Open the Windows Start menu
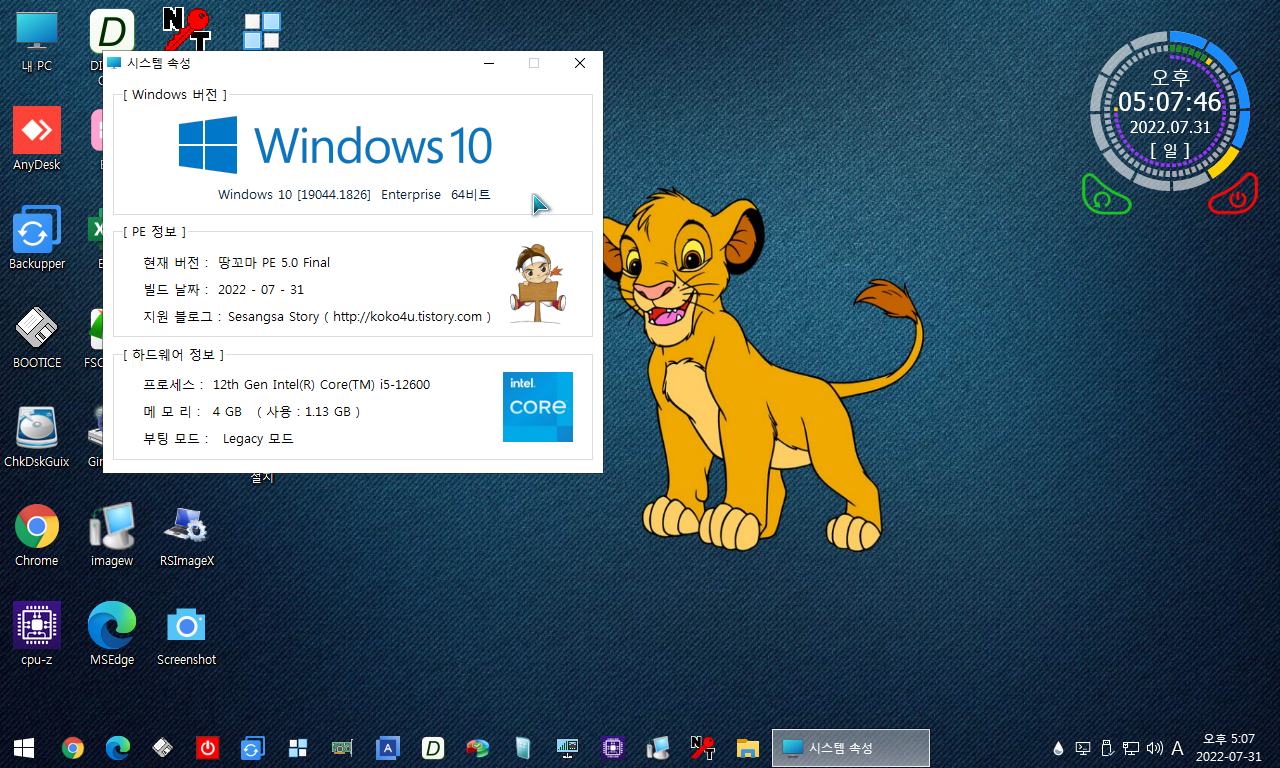The image size is (1280, 768). pyautogui.click(x=24, y=747)
